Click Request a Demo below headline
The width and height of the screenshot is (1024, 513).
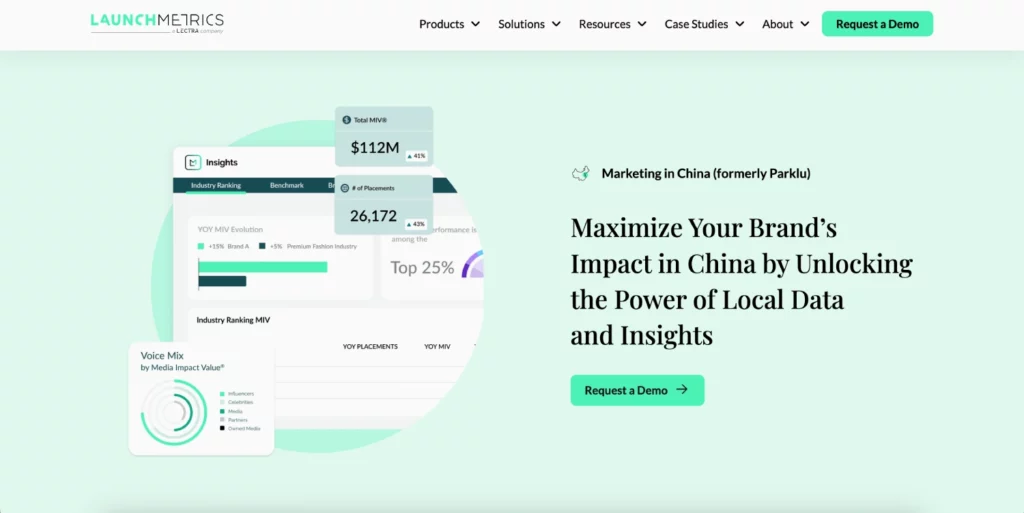tap(637, 390)
